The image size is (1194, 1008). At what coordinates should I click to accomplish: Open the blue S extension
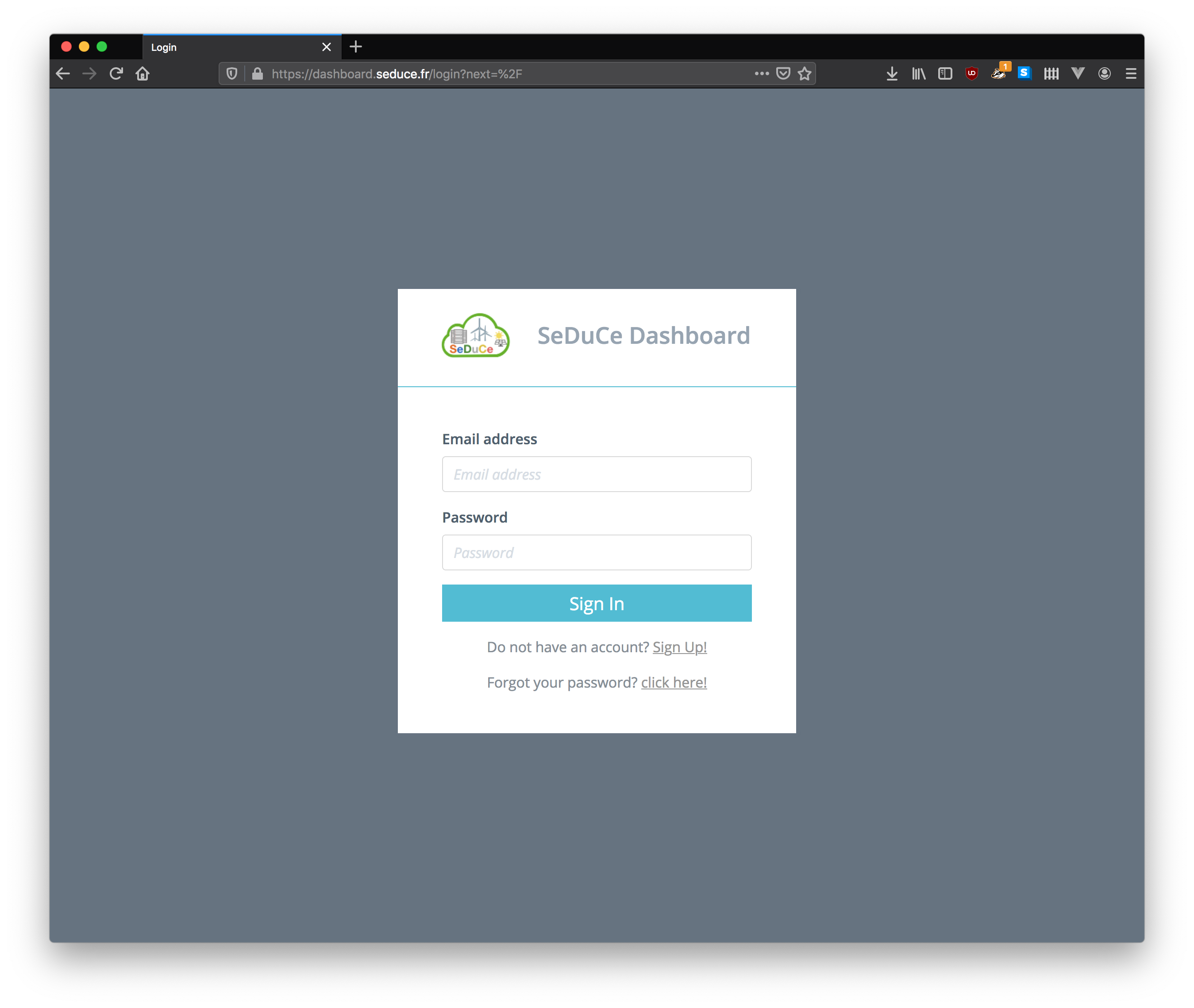(x=1024, y=73)
